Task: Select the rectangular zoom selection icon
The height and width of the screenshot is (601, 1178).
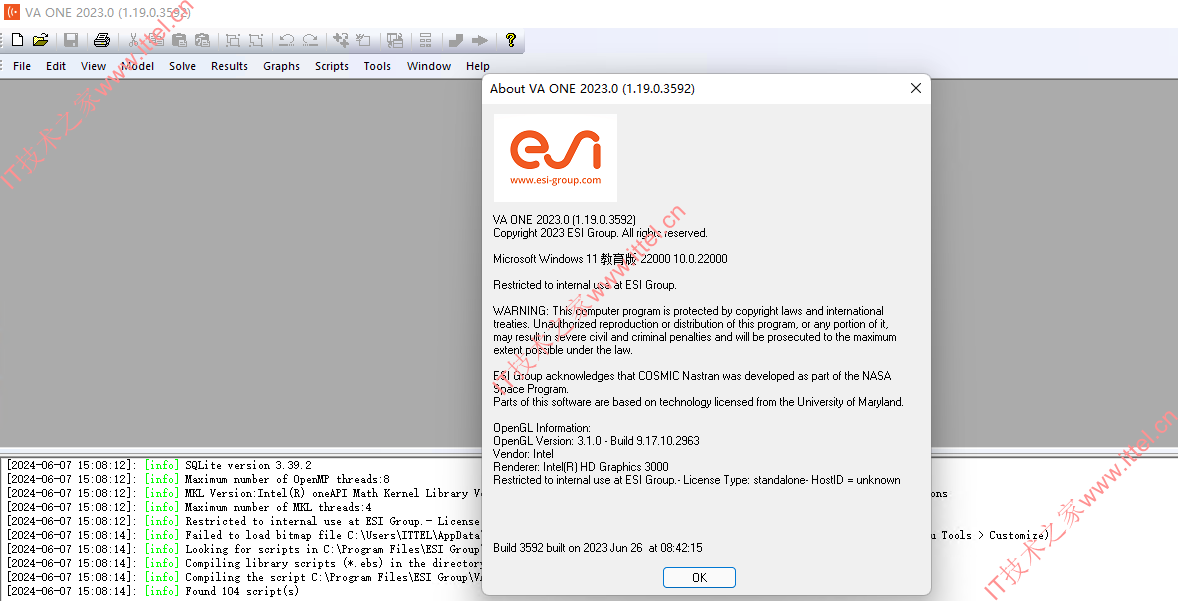Action: pos(232,41)
